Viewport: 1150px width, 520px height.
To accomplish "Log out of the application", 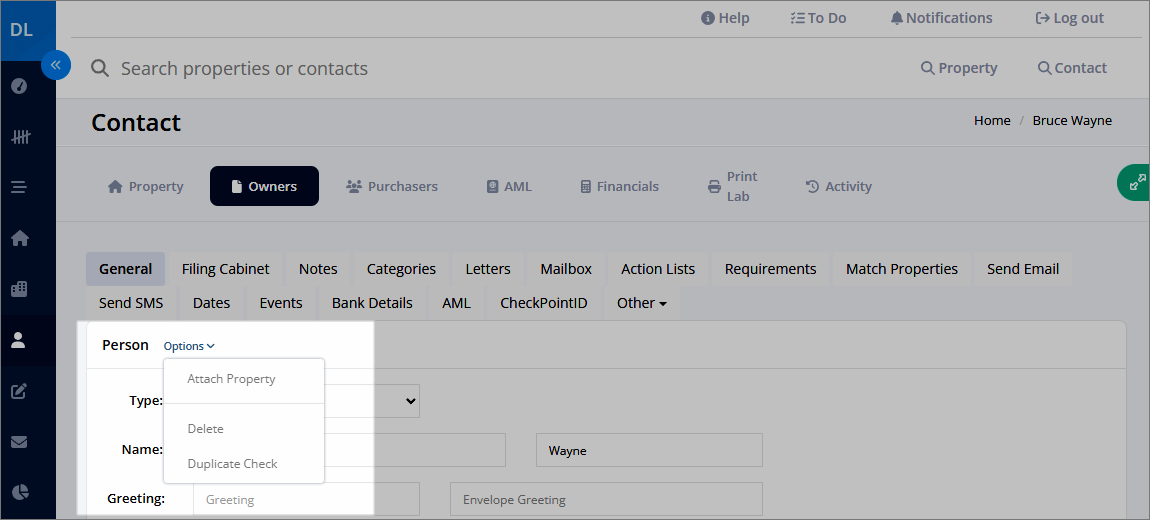I will pos(1069,18).
